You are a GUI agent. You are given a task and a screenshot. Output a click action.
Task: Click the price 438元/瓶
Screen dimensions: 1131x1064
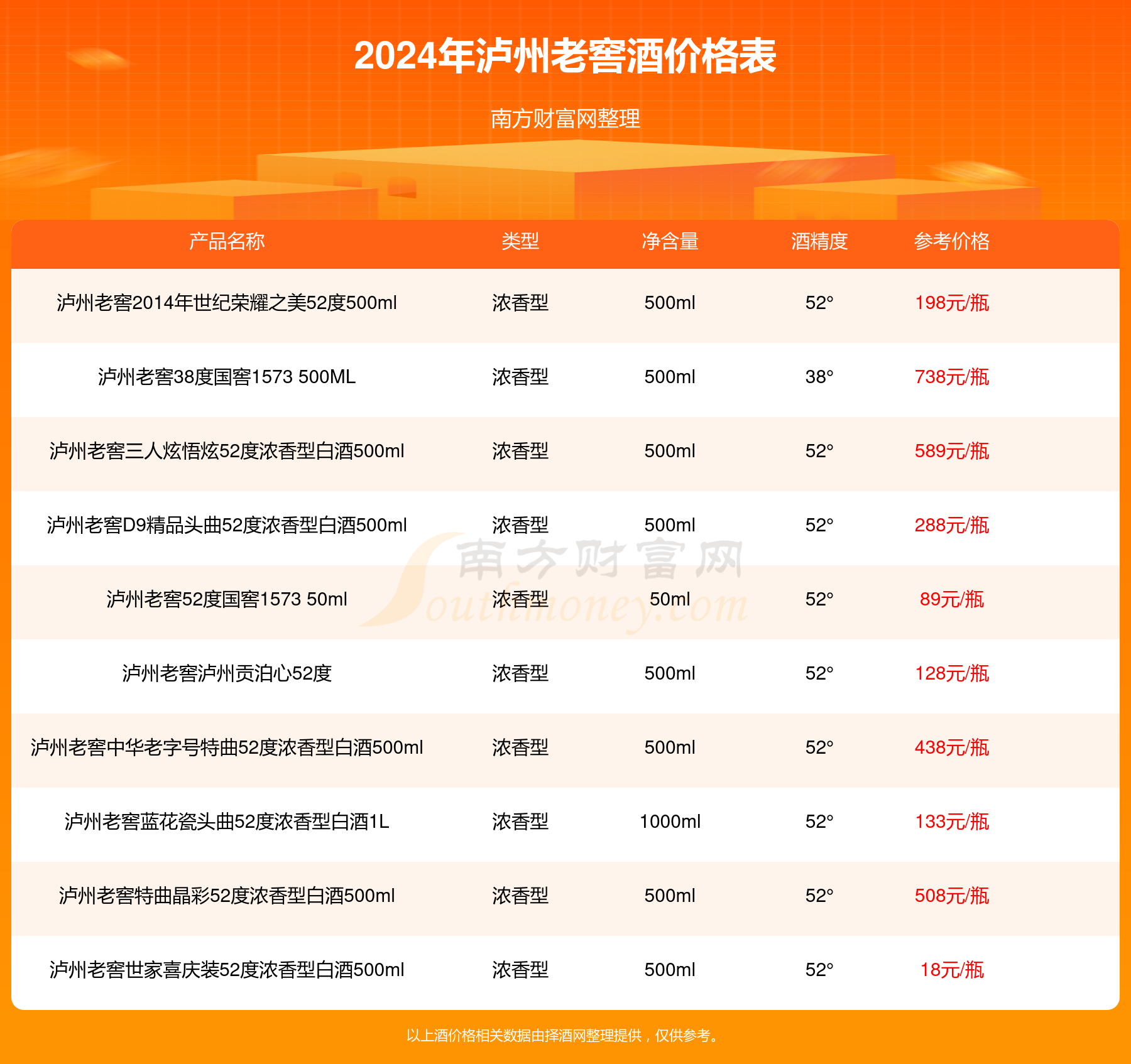click(952, 747)
